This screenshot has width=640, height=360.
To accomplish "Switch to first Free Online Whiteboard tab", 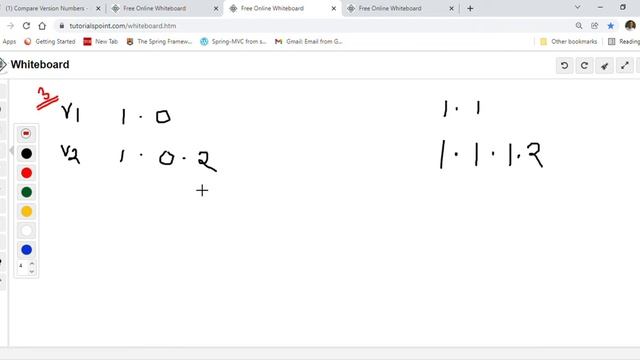I will click(x=155, y=8).
